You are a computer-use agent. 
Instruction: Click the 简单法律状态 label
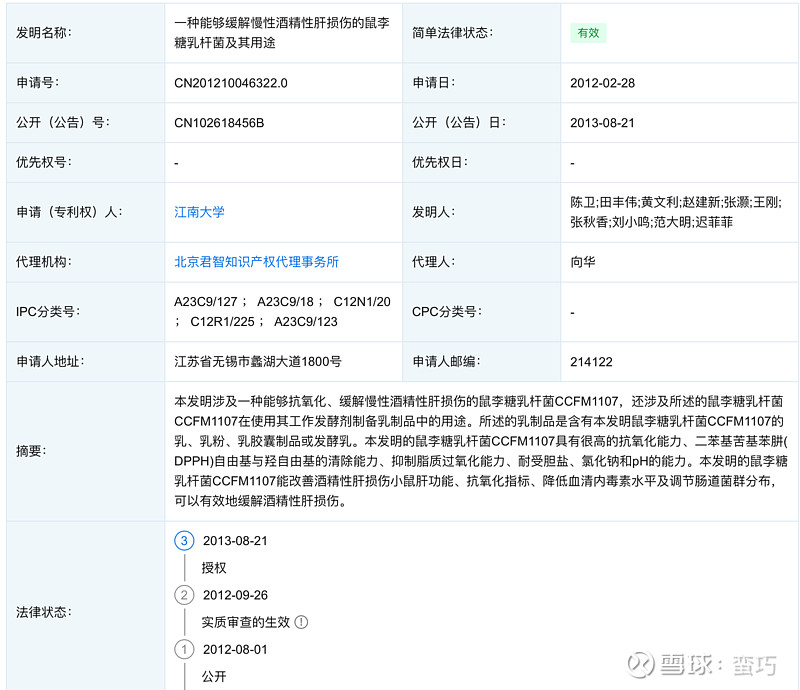[x=453, y=33]
